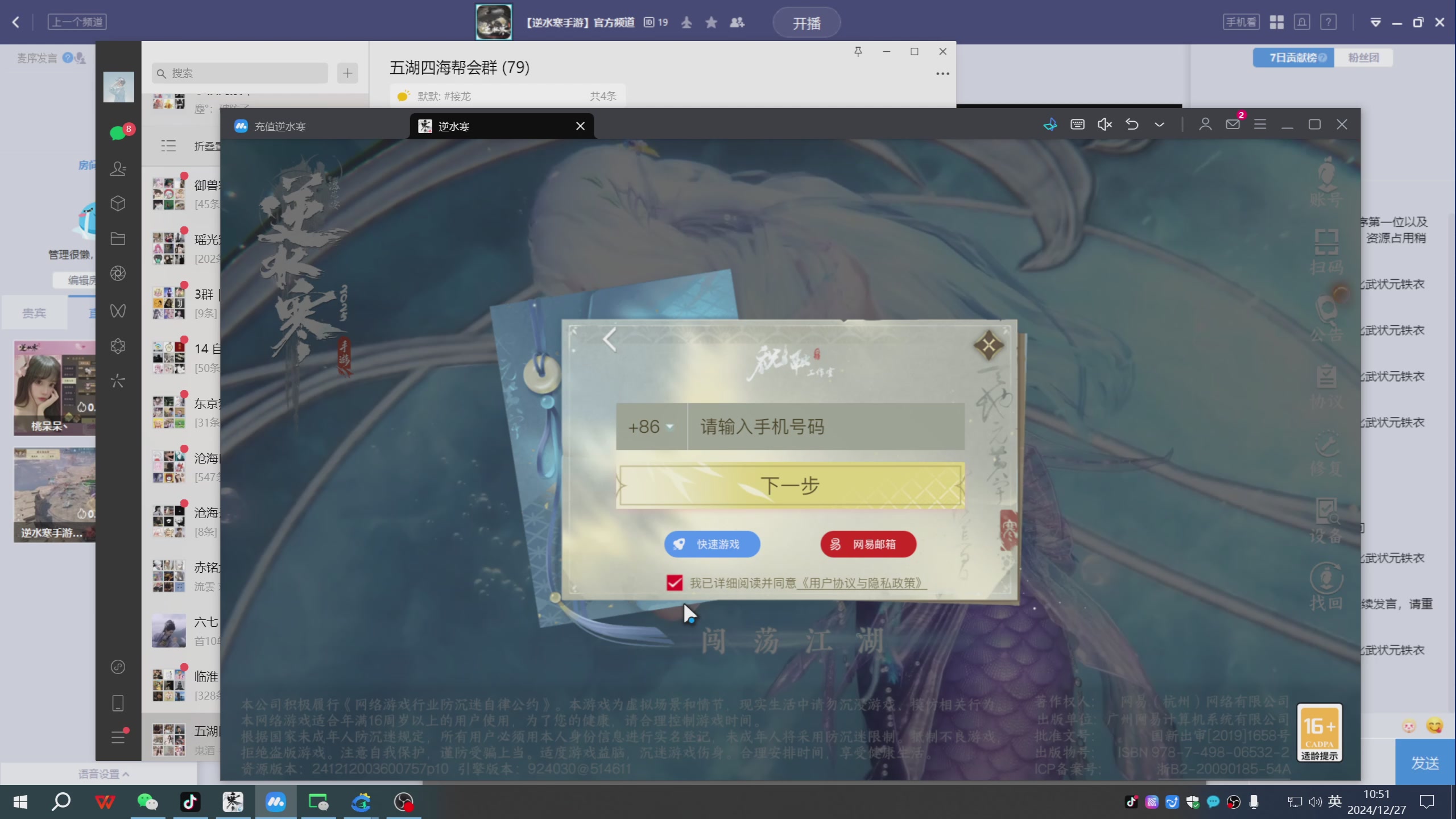1456x819 pixels.
Task: Focus the phone number input field
Action: [826, 427]
